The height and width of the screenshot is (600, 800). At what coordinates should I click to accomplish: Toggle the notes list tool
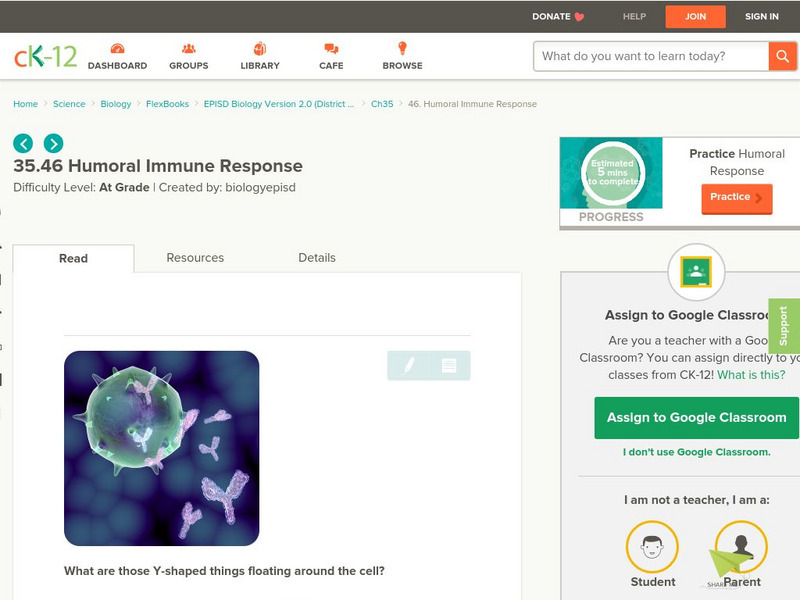tap(449, 366)
